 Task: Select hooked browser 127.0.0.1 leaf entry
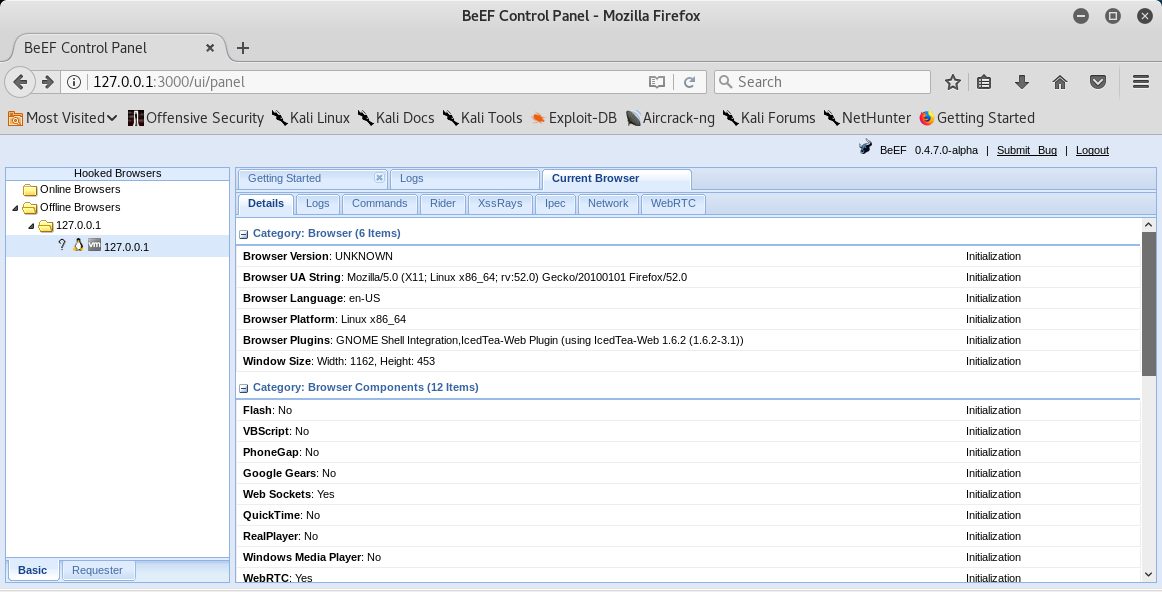click(118, 246)
